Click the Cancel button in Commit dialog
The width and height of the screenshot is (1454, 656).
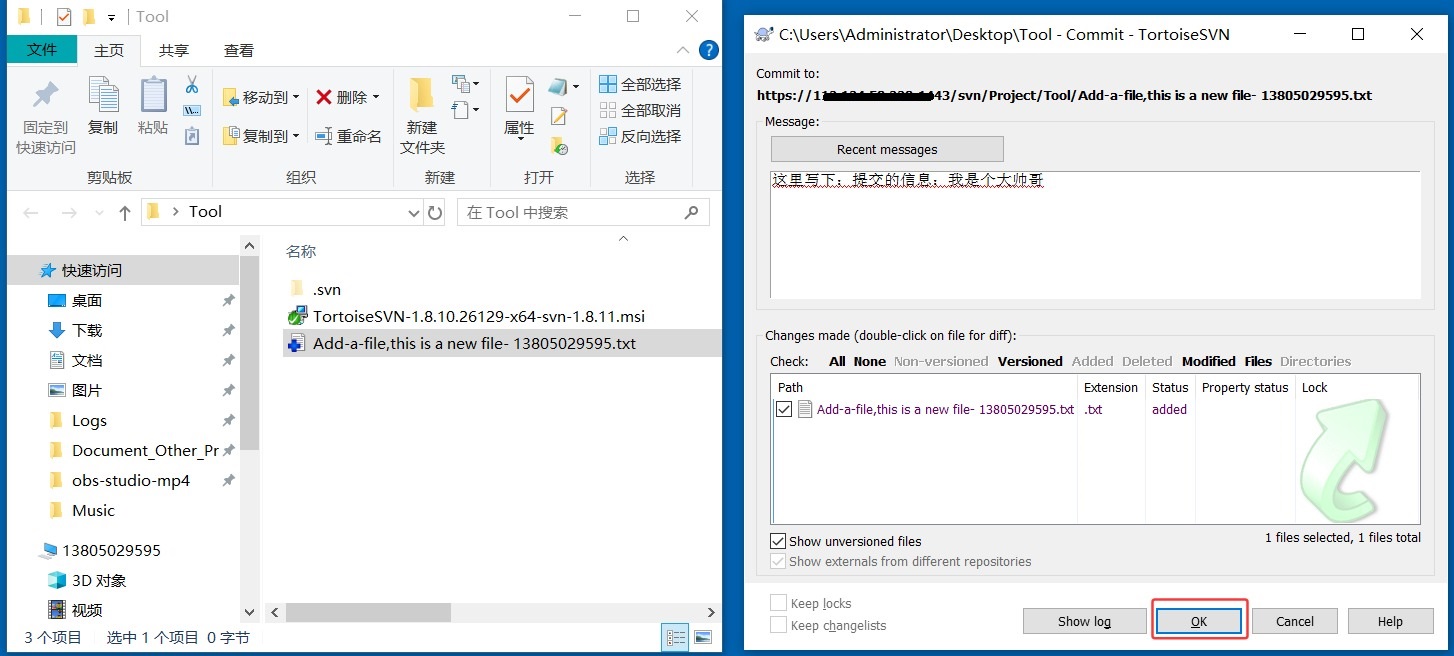coord(1295,621)
